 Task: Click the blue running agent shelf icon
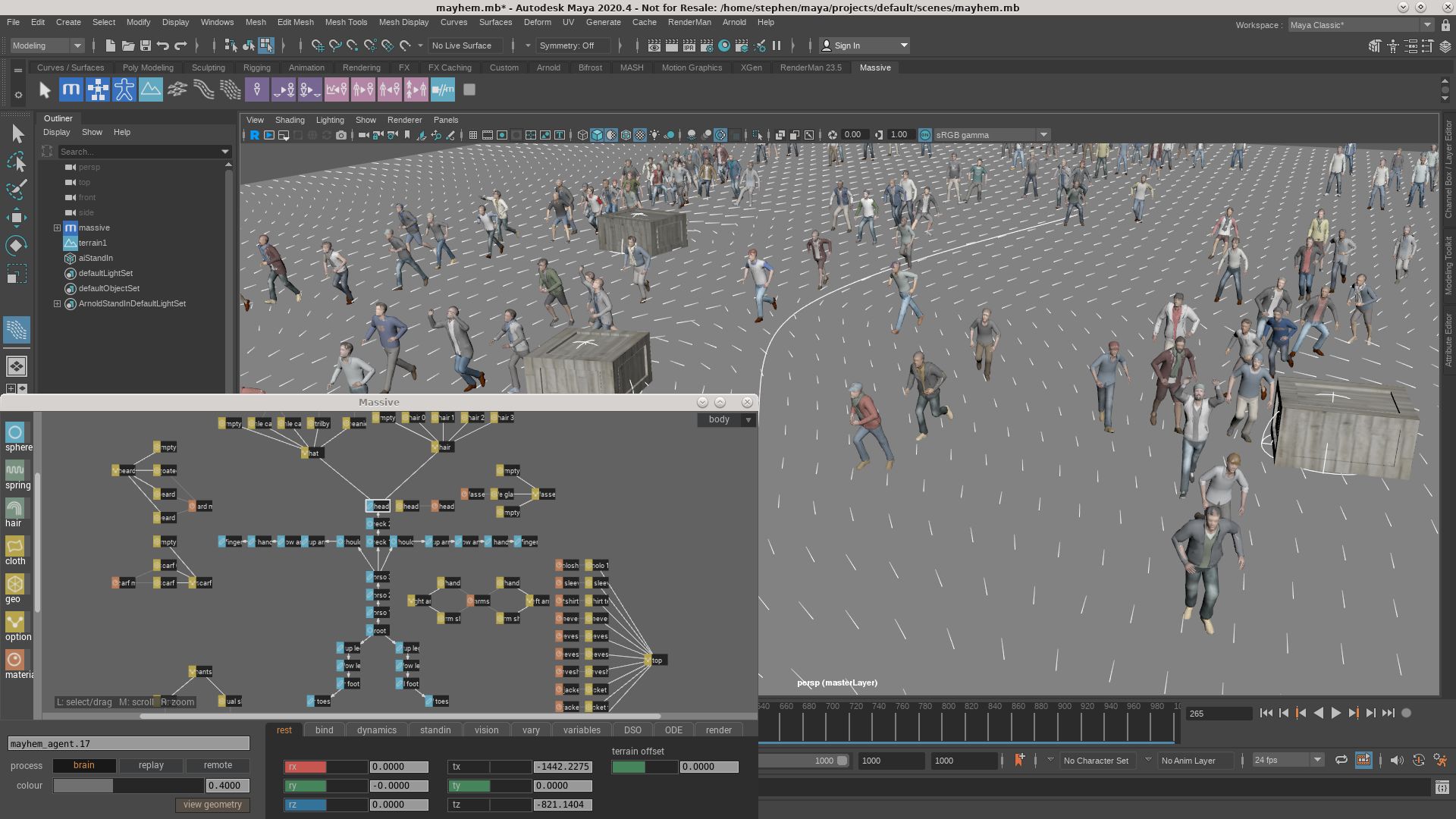click(x=124, y=89)
